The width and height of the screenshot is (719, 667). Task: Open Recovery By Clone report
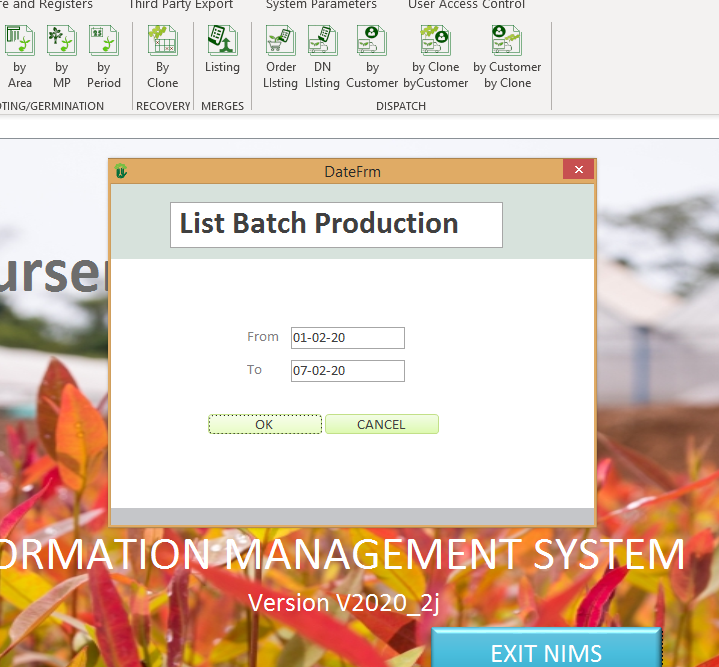pos(162,57)
